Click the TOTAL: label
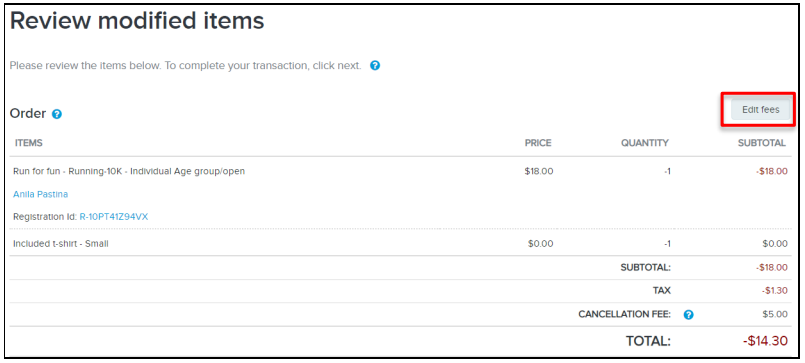The width and height of the screenshot is (805, 363). (x=648, y=341)
